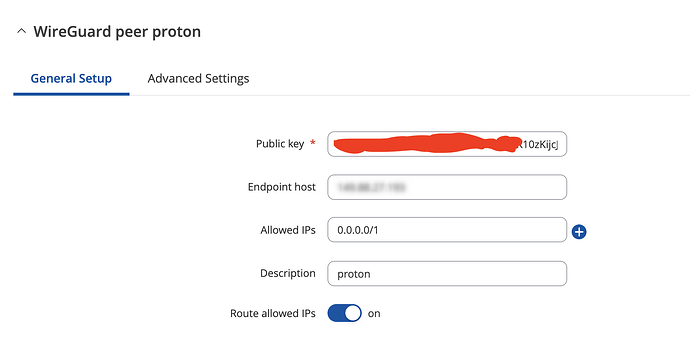Collapse the WireGuard peer proton section
This screenshot has height=361, width=690.
pos(21,31)
